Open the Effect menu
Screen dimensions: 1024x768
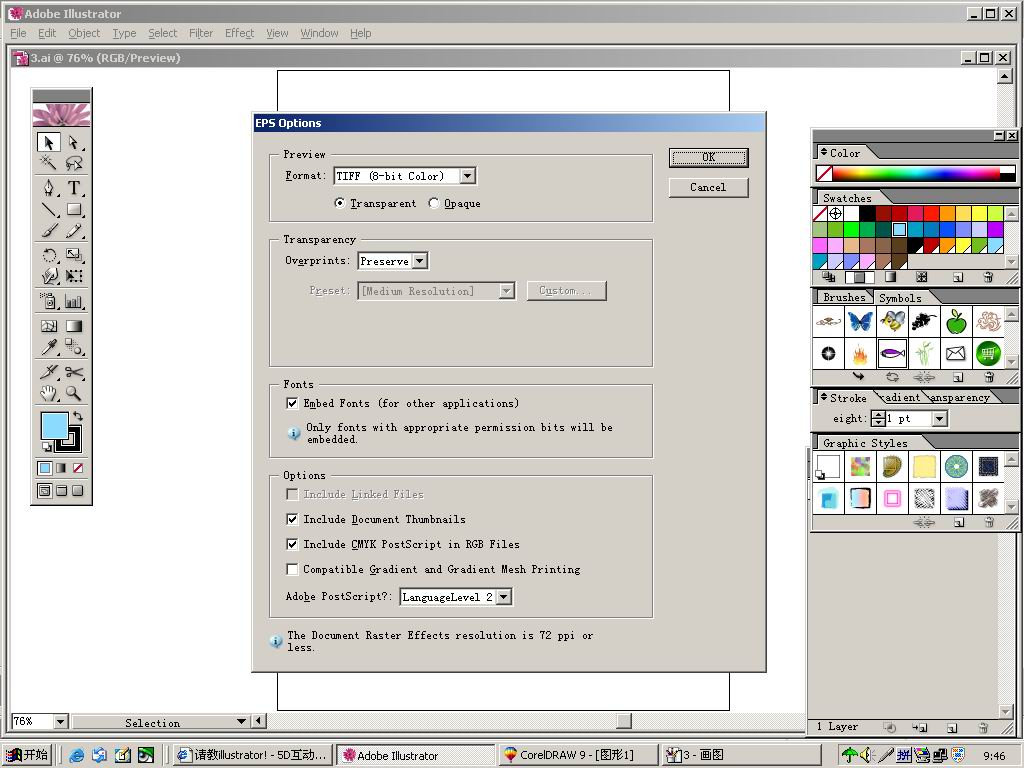click(x=239, y=33)
